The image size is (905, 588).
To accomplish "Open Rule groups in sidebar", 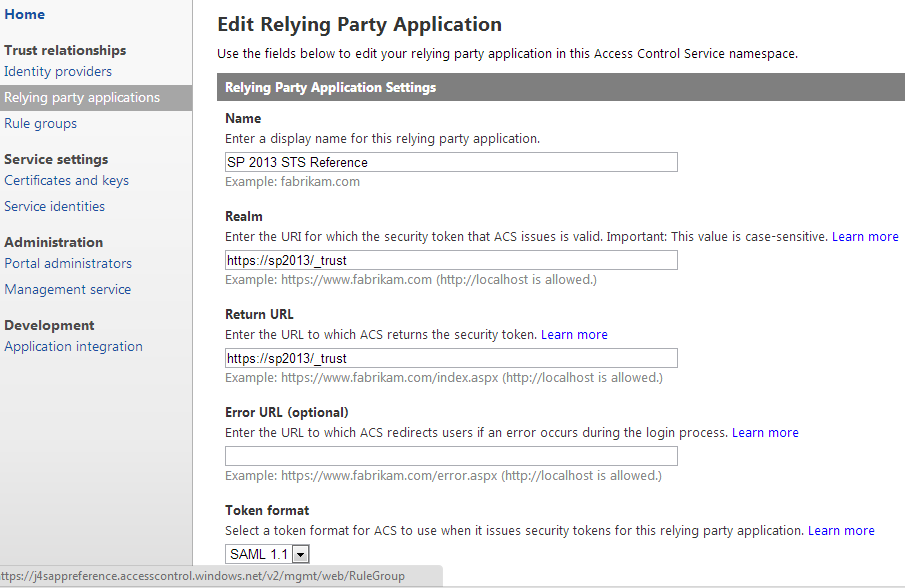I will tap(40, 123).
